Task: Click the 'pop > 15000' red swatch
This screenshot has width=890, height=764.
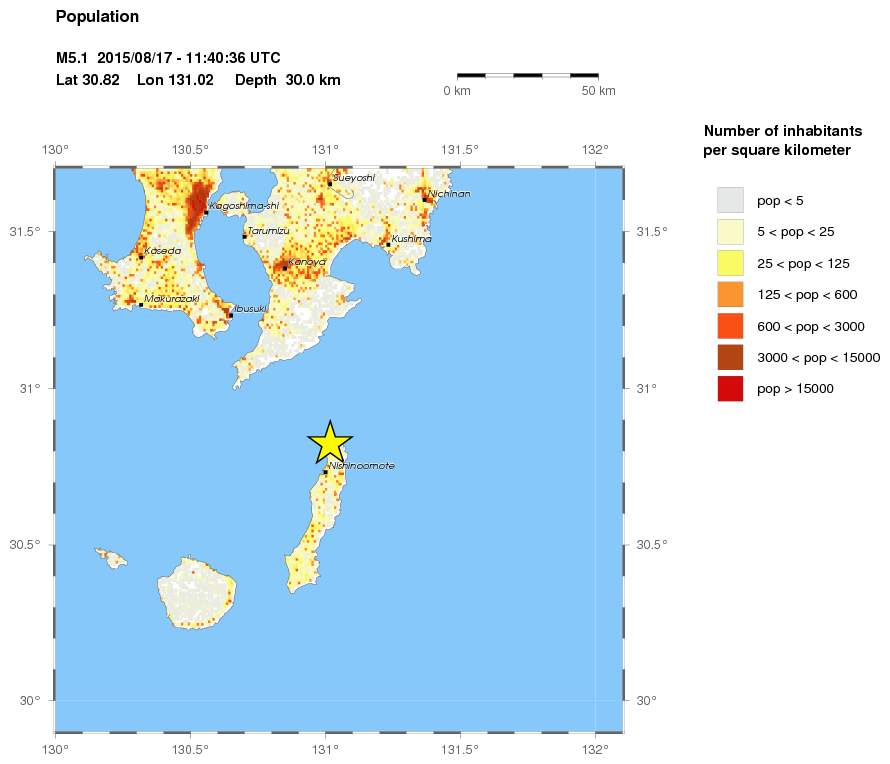Action: (730, 388)
